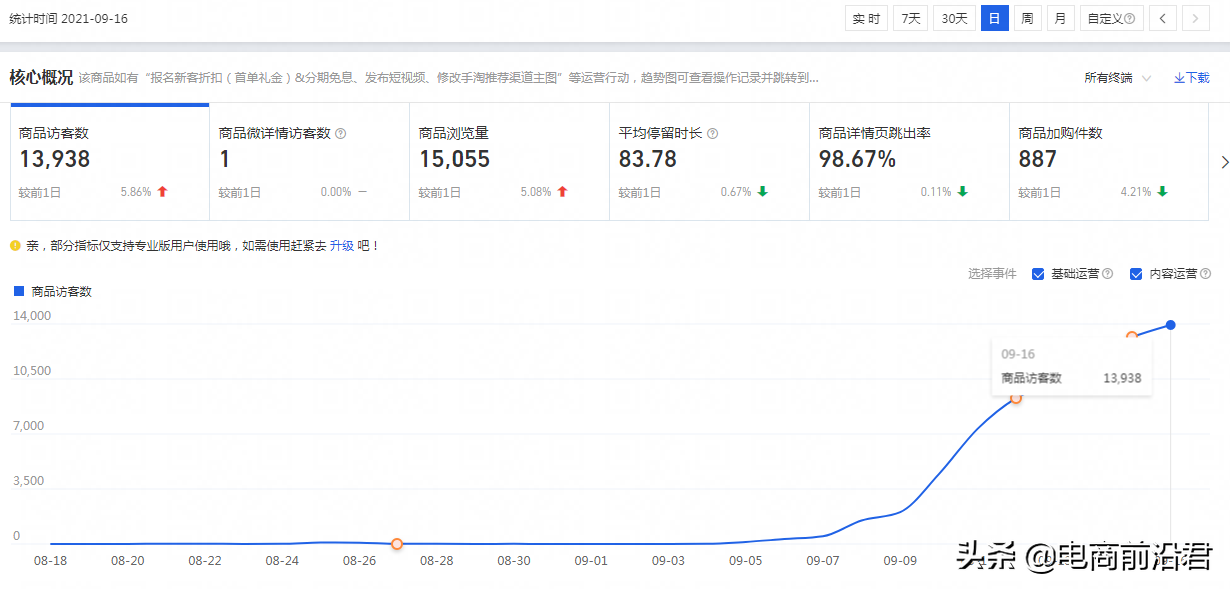Open the 所有终端 terminal dropdown

[x=1117, y=78]
